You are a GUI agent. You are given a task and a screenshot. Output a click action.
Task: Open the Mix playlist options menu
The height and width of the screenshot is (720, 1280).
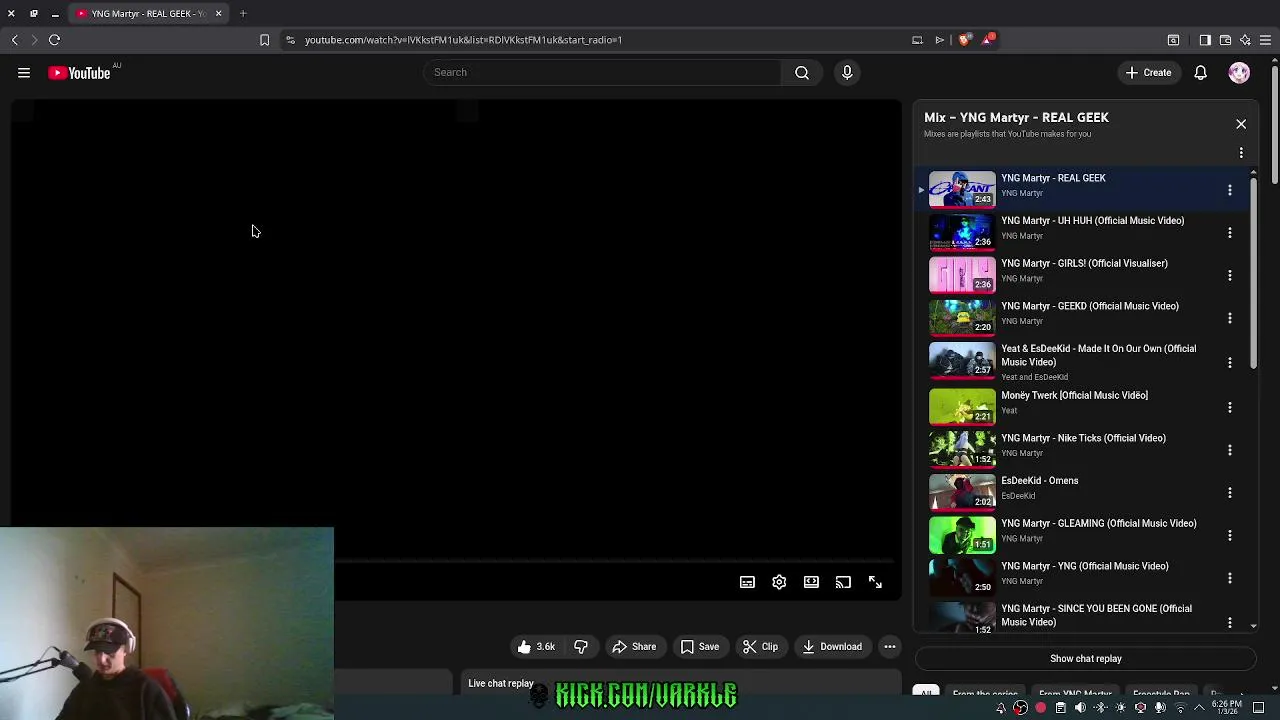(x=1241, y=153)
